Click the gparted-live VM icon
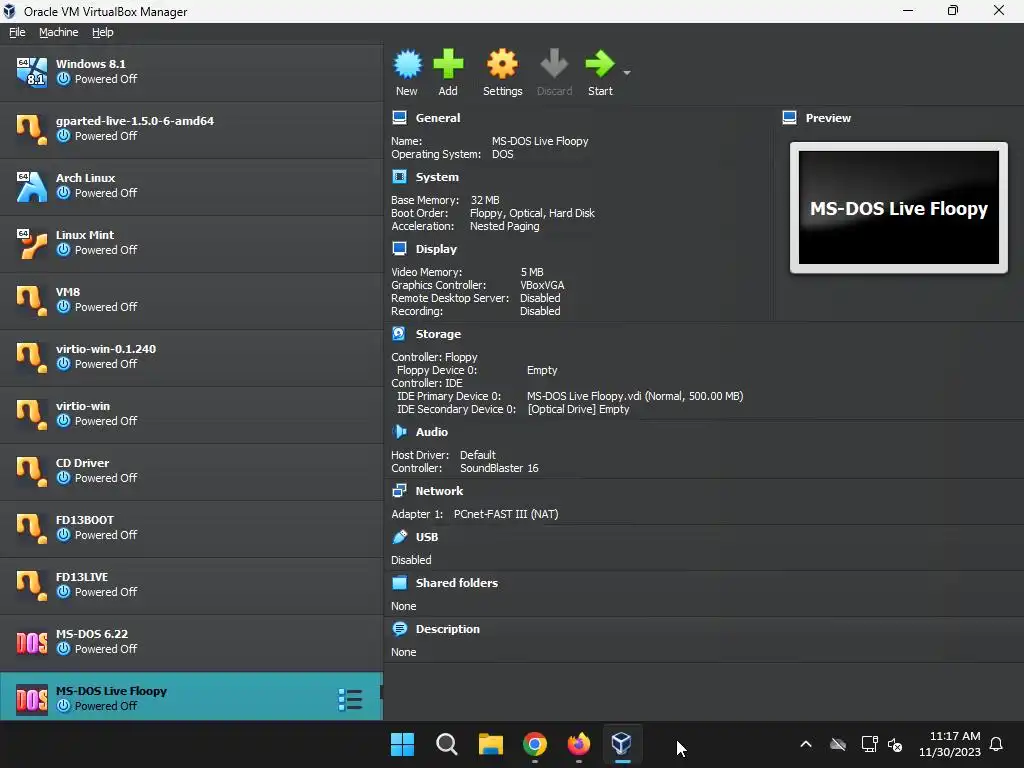Screen dimensions: 1024x768 click(32, 129)
